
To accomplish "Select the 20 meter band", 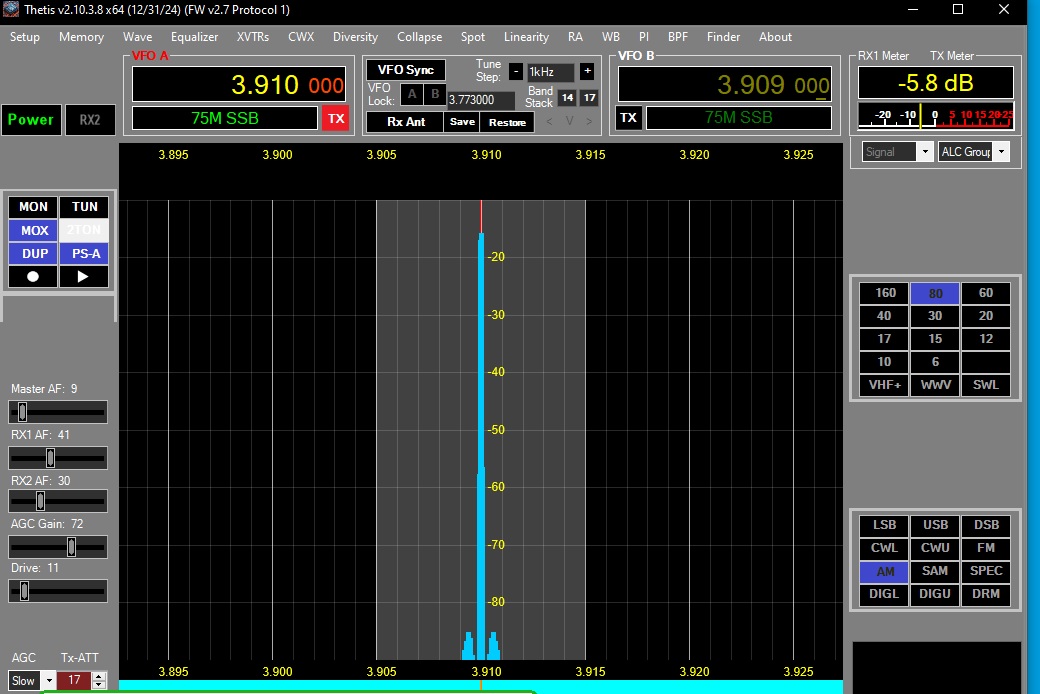I will pos(986,316).
